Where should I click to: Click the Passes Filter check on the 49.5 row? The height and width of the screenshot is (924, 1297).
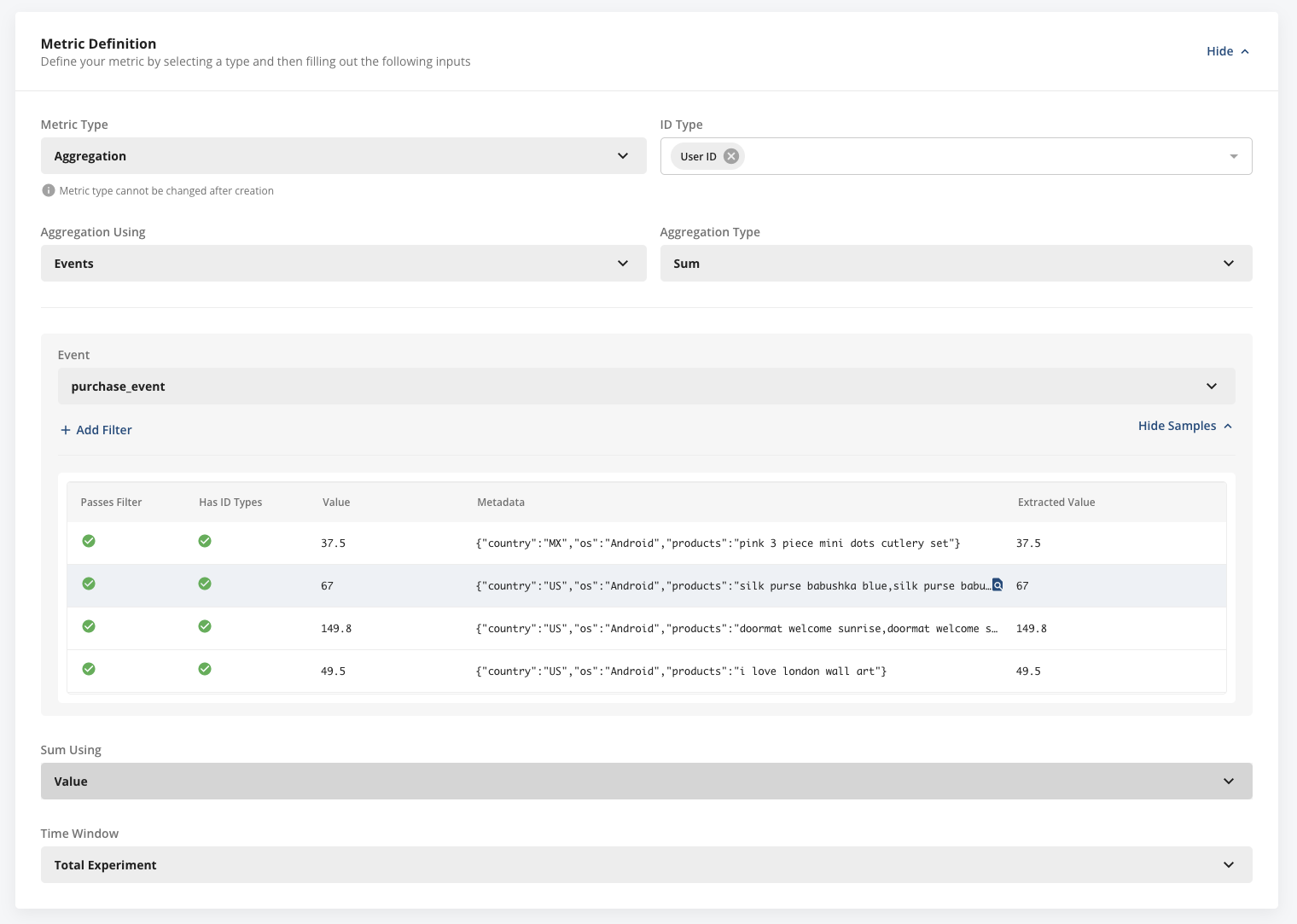tap(89, 669)
